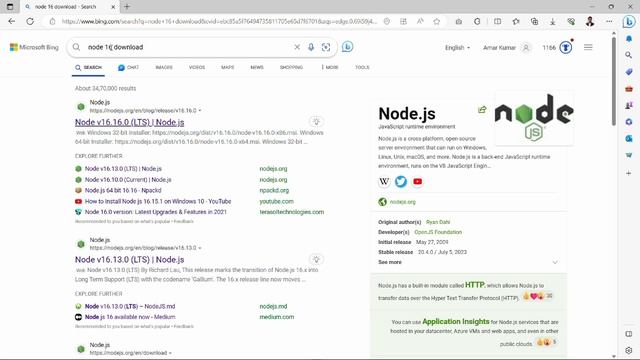Open the MORE search category menu
The height and width of the screenshot is (360, 640).
[x=330, y=67]
